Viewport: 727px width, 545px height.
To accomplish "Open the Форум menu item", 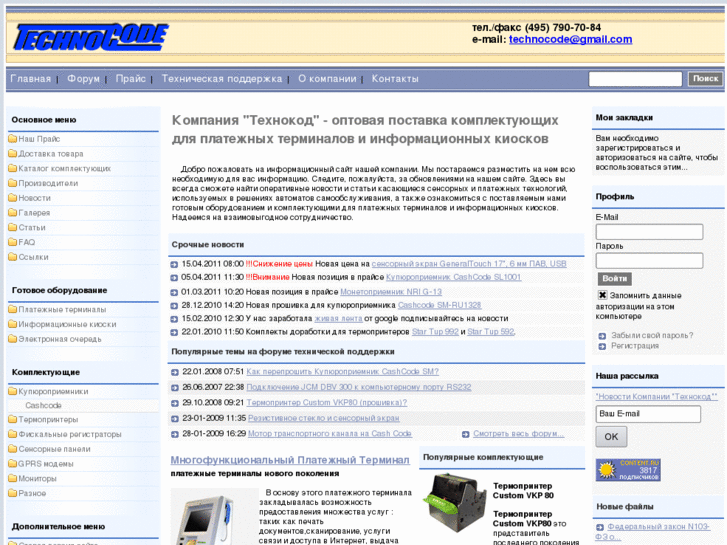I will (83, 79).
